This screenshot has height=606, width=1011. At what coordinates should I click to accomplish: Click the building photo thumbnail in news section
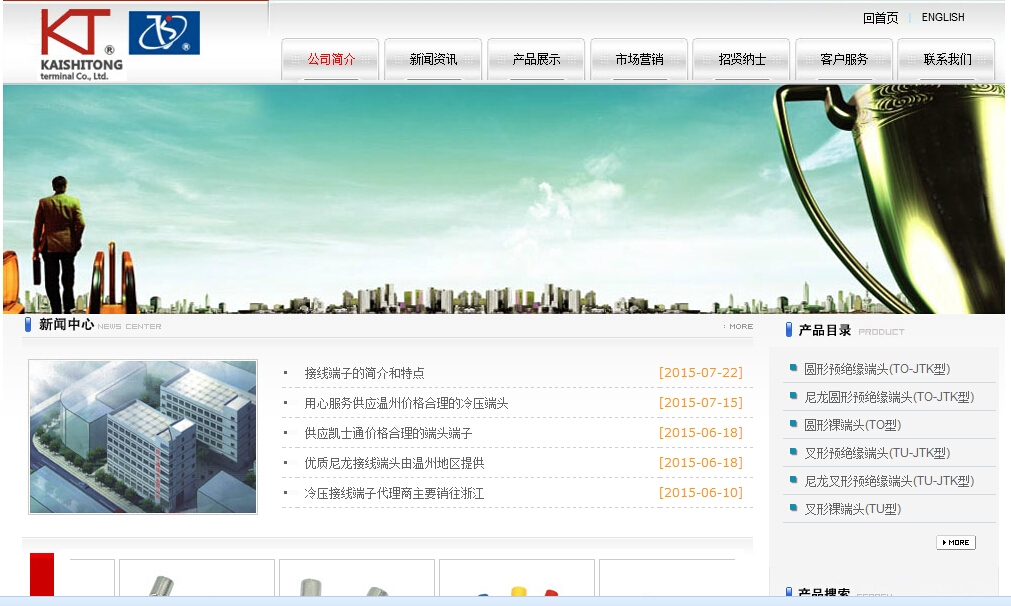[141, 437]
